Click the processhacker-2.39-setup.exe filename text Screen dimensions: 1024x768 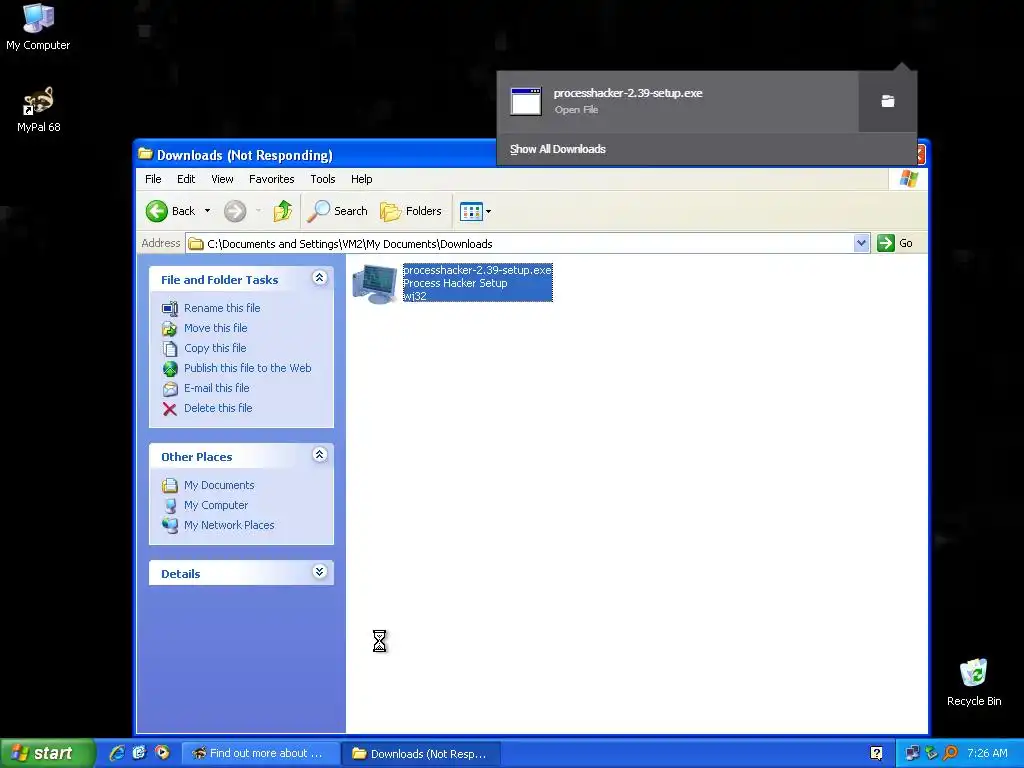tap(477, 270)
